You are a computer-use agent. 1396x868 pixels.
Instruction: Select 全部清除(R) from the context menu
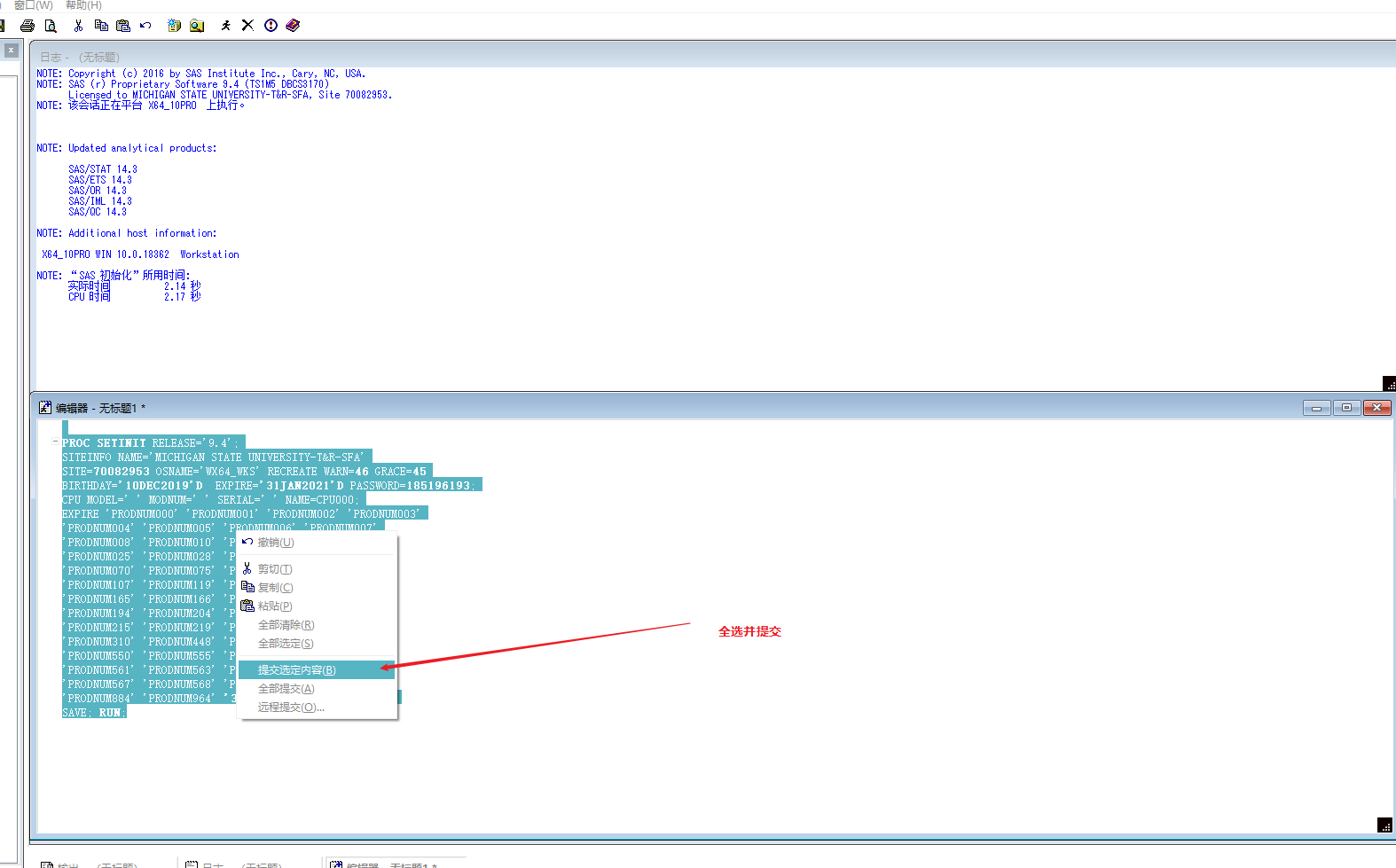pos(317,625)
